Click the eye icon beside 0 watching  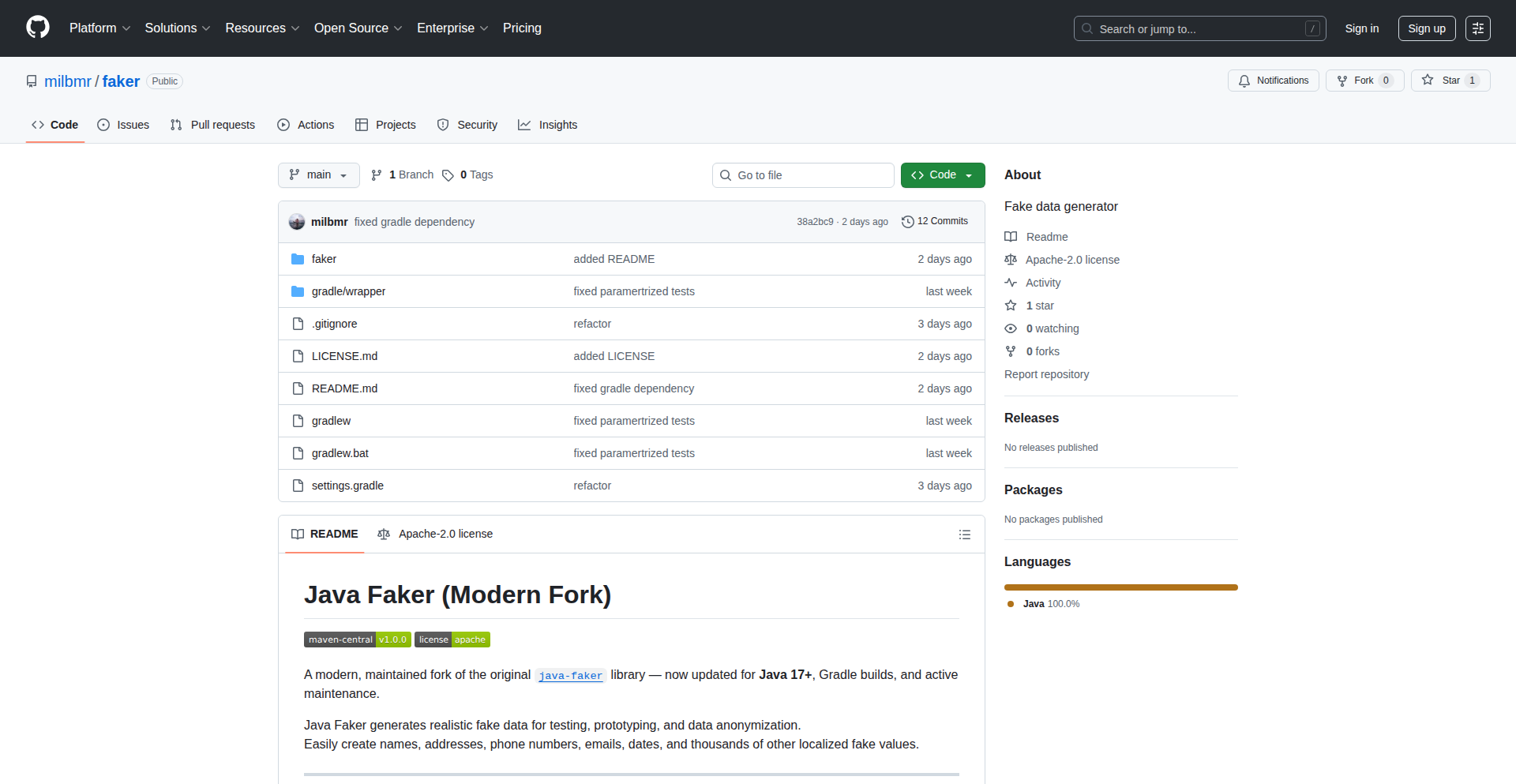[x=1011, y=328]
